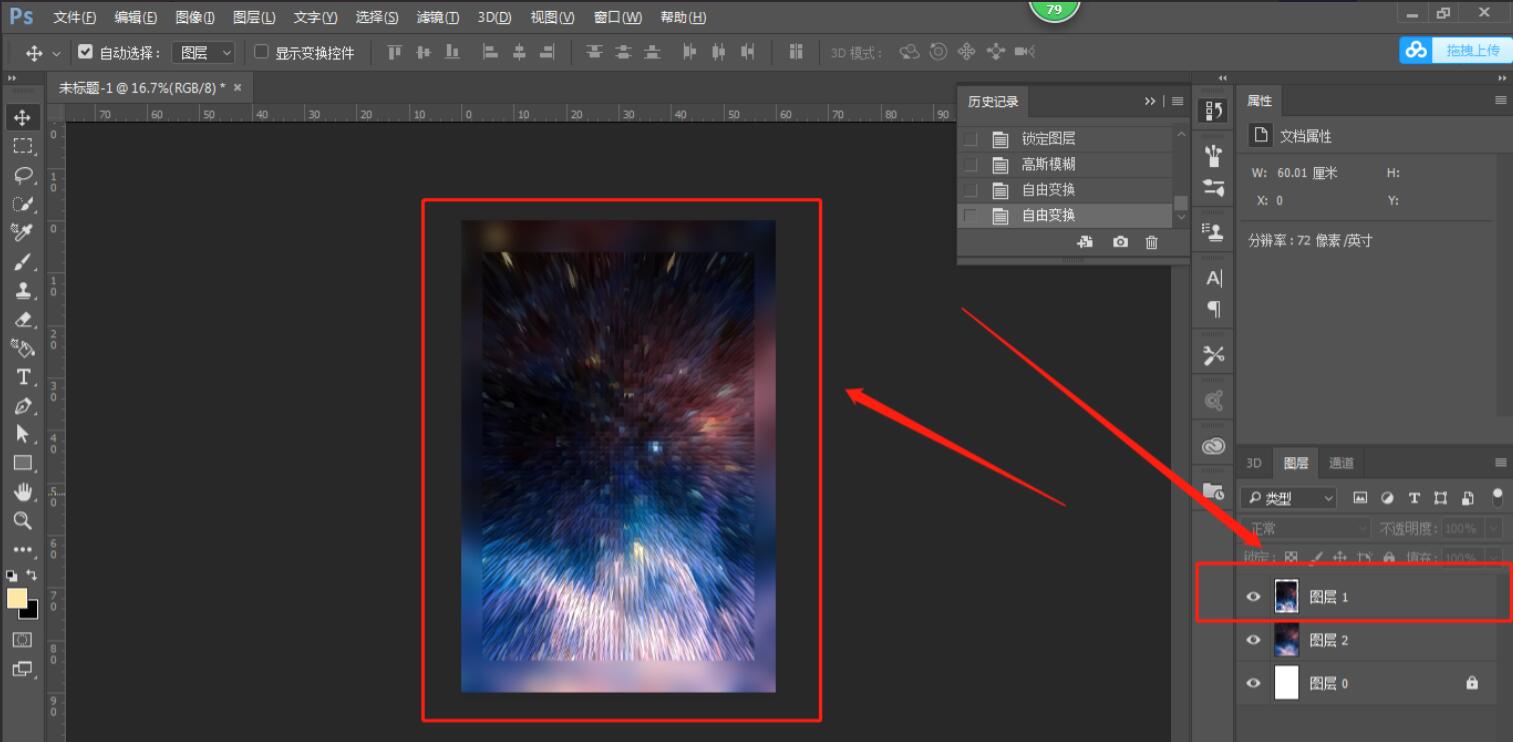Select the Hand tool
This screenshot has width=1513, height=742.
click(x=23, y=492)
